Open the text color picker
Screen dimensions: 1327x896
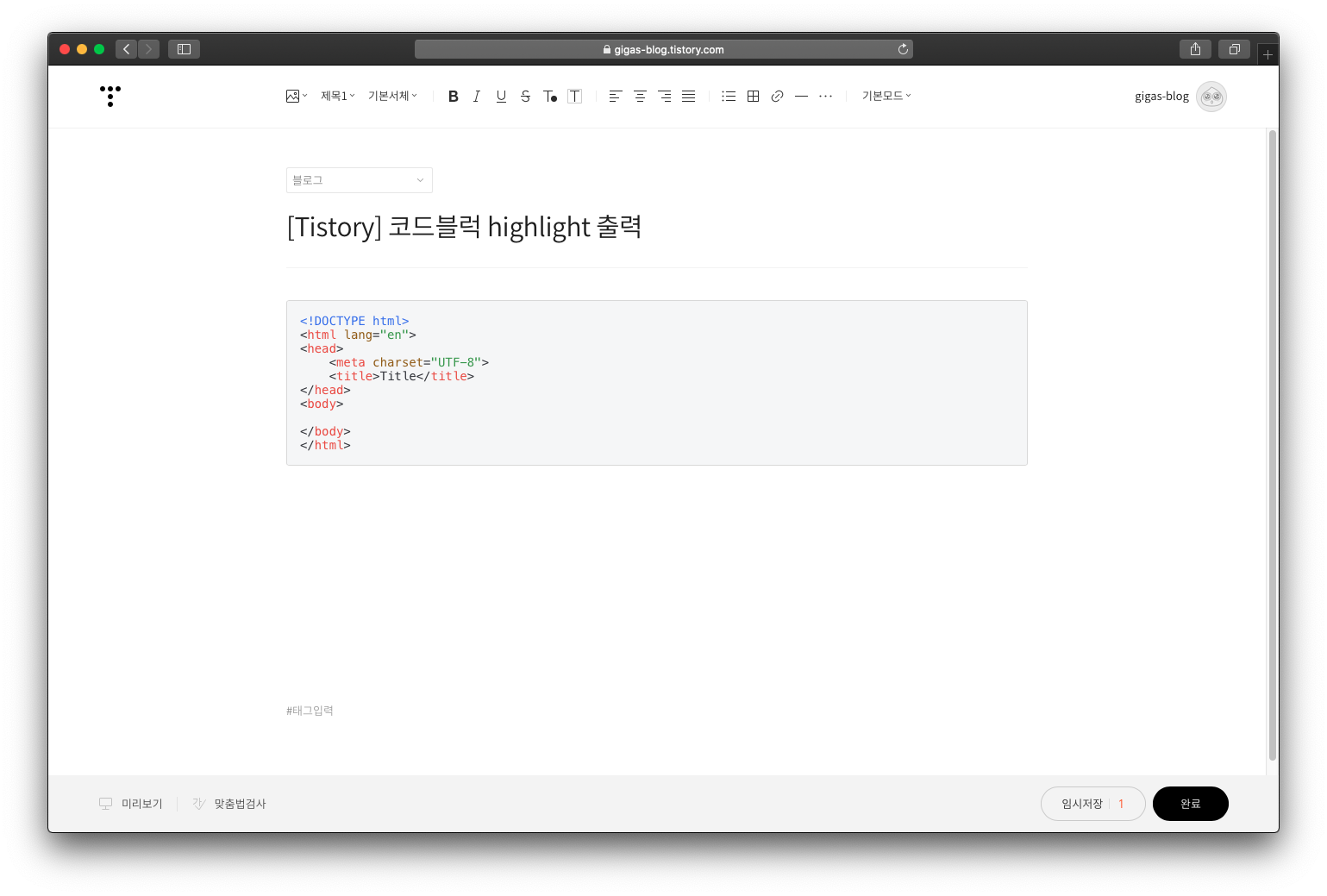coord(550,97)
